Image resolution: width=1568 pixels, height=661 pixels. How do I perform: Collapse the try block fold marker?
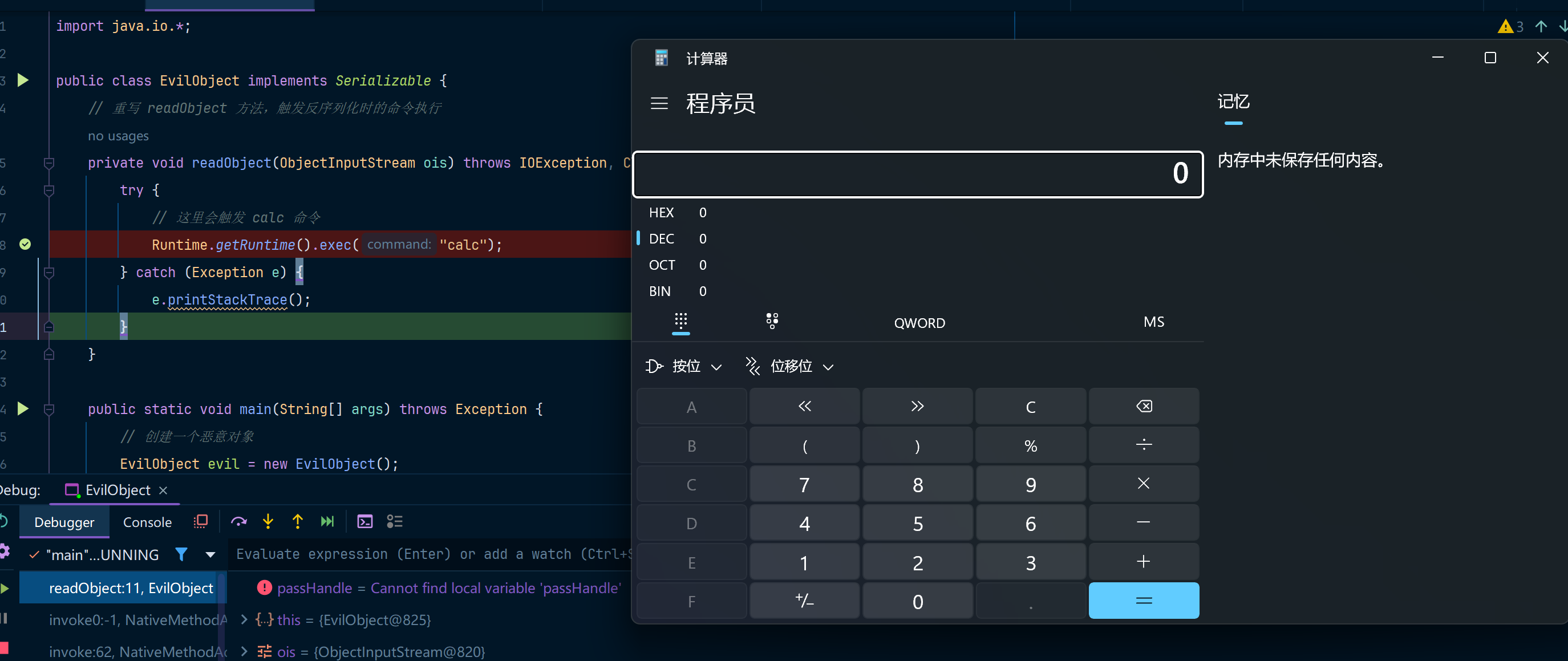click(49, 190)
